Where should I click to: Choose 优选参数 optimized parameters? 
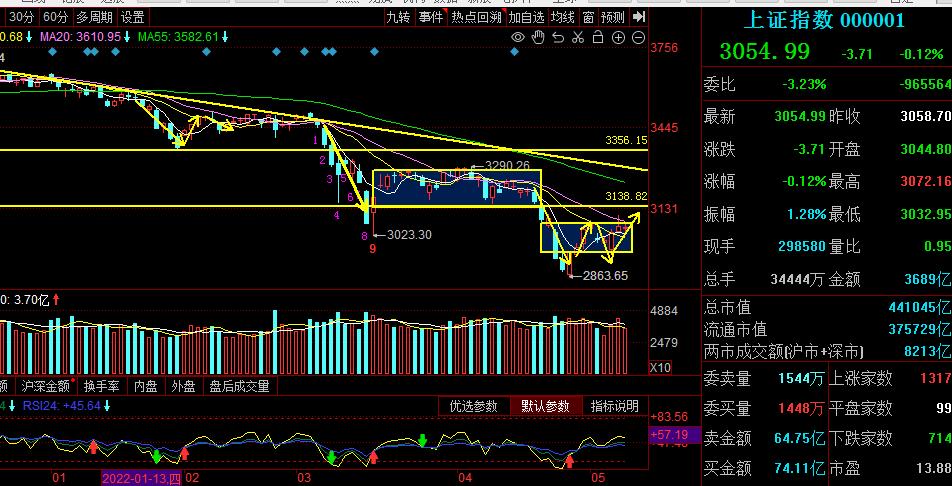coord(474,406)
